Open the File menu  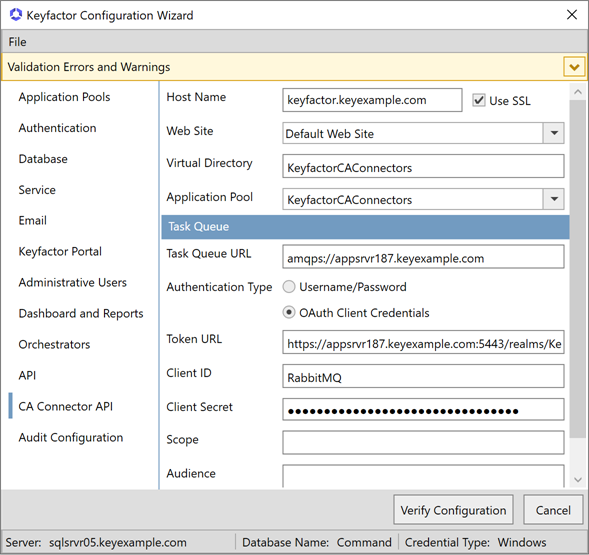pos(18,42)
